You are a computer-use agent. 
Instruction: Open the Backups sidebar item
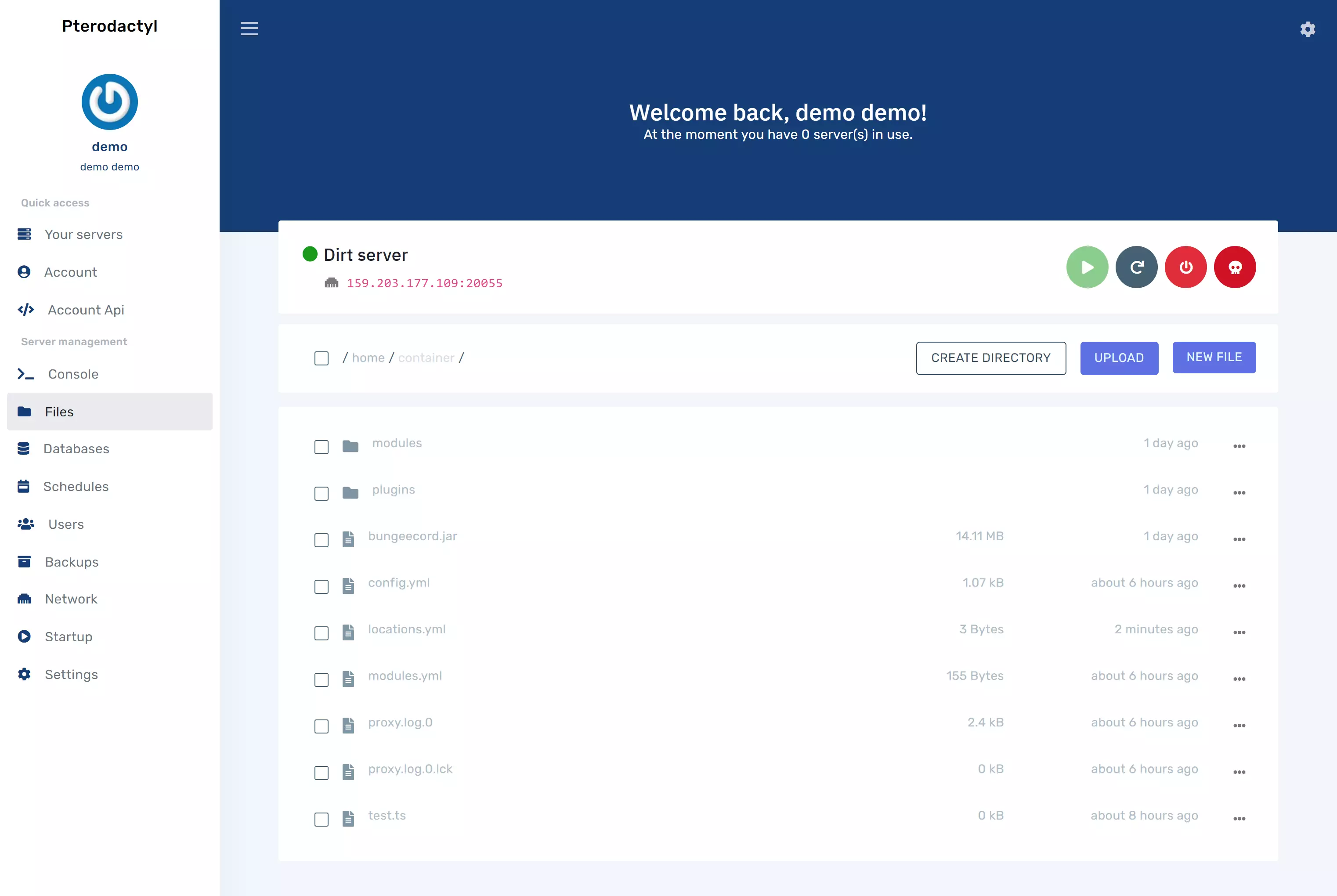72,562
